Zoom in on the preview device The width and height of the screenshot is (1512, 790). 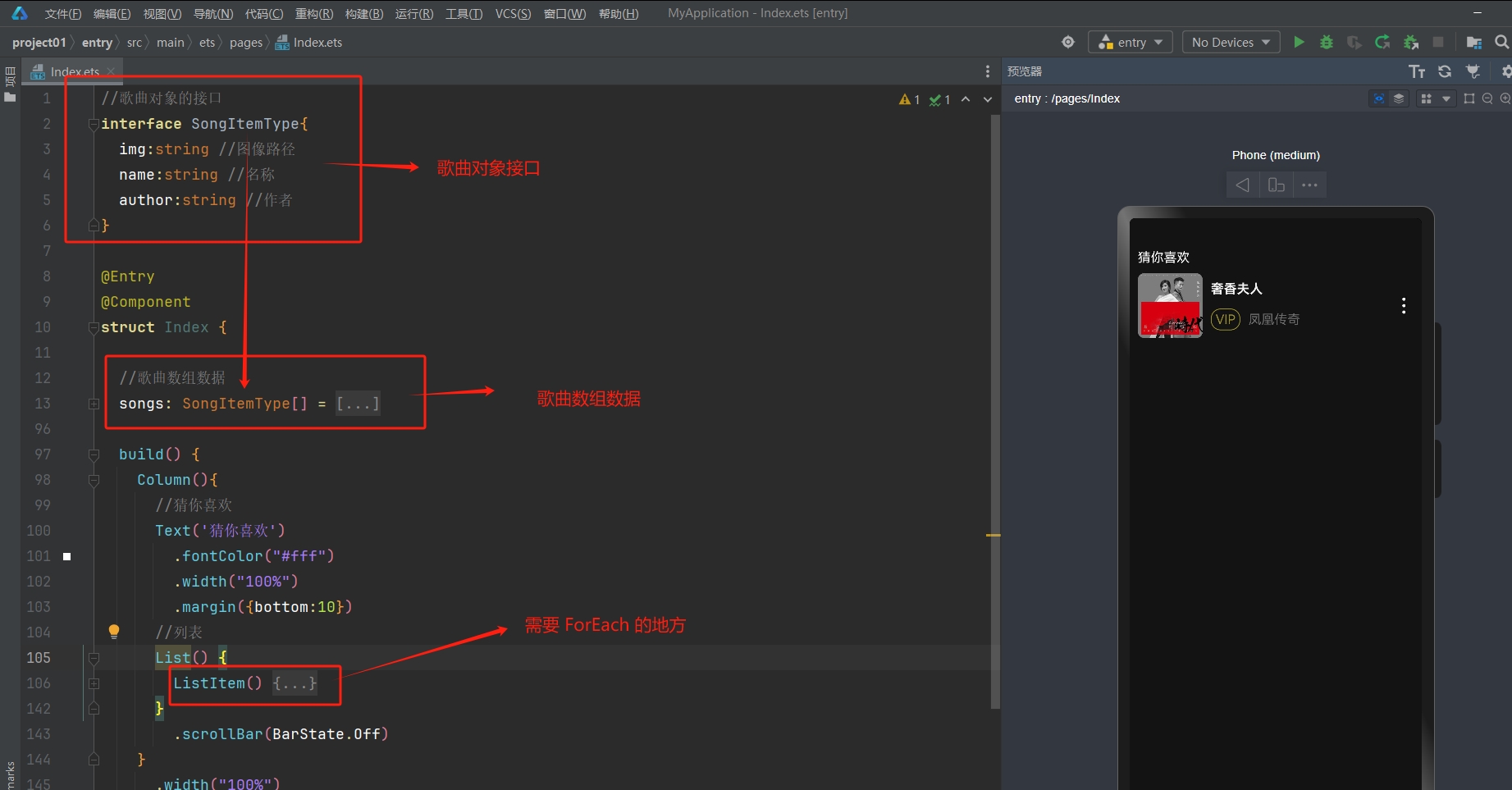pos(1505,98)
